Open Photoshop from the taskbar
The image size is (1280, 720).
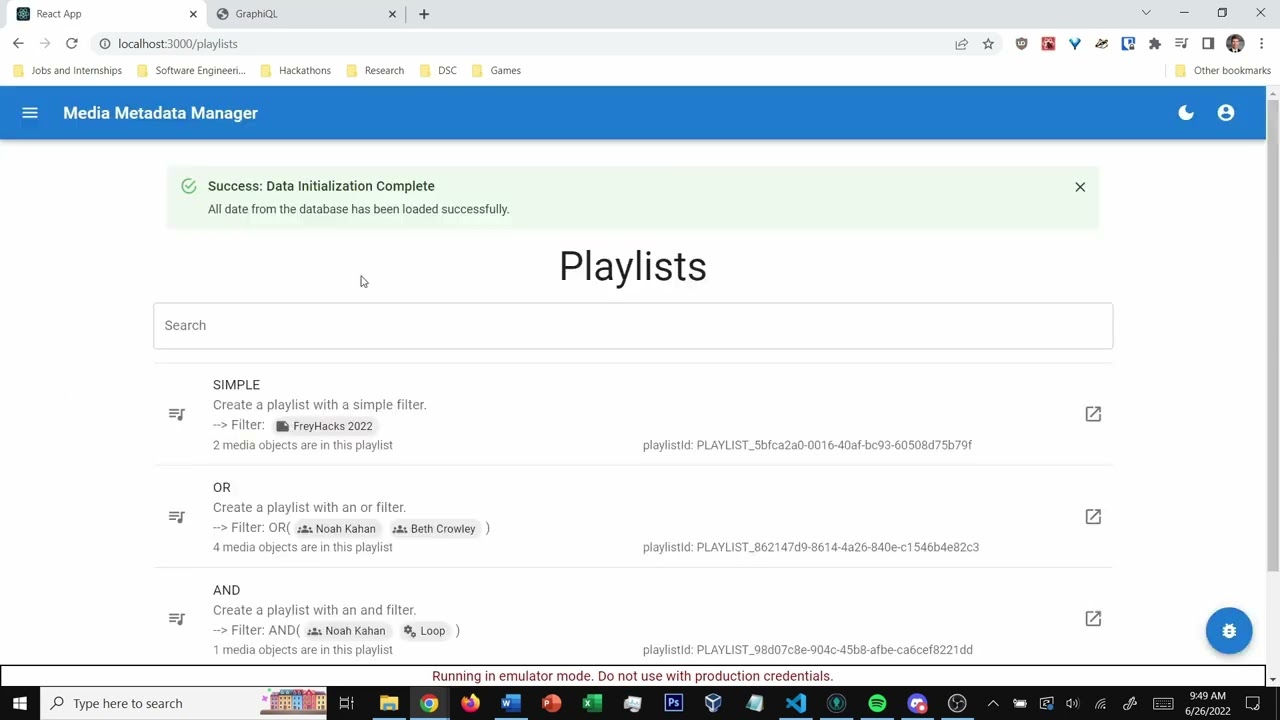click(673, 703)
